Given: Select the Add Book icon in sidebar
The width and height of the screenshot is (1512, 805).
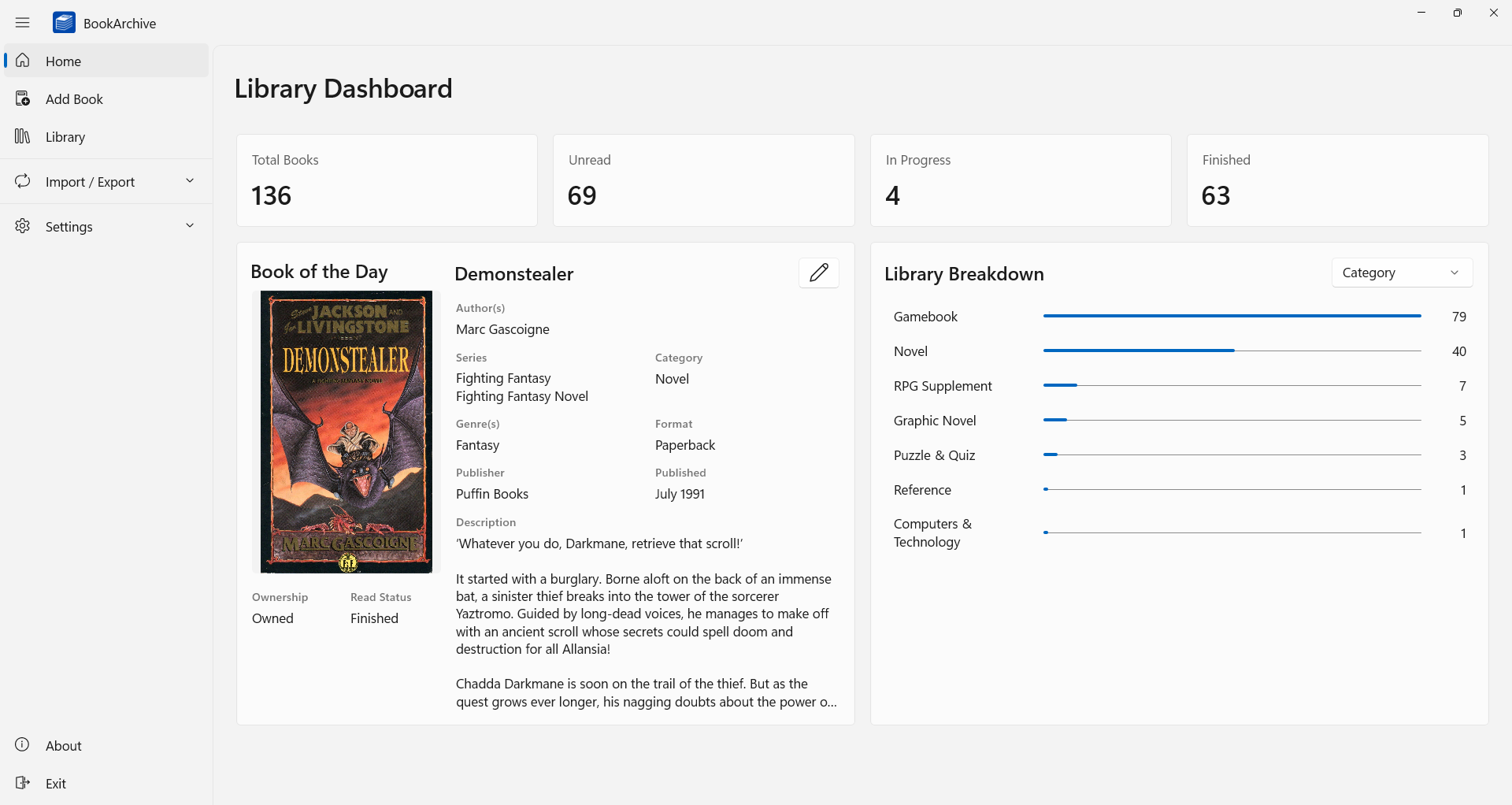Looking at the screenshot, I should tap(22, 98).
